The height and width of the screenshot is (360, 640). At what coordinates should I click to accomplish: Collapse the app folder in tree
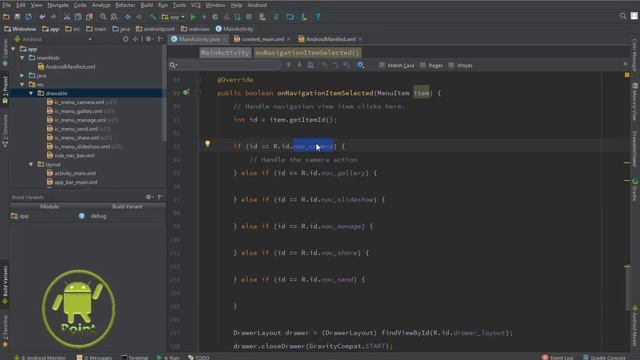(13, 49)
